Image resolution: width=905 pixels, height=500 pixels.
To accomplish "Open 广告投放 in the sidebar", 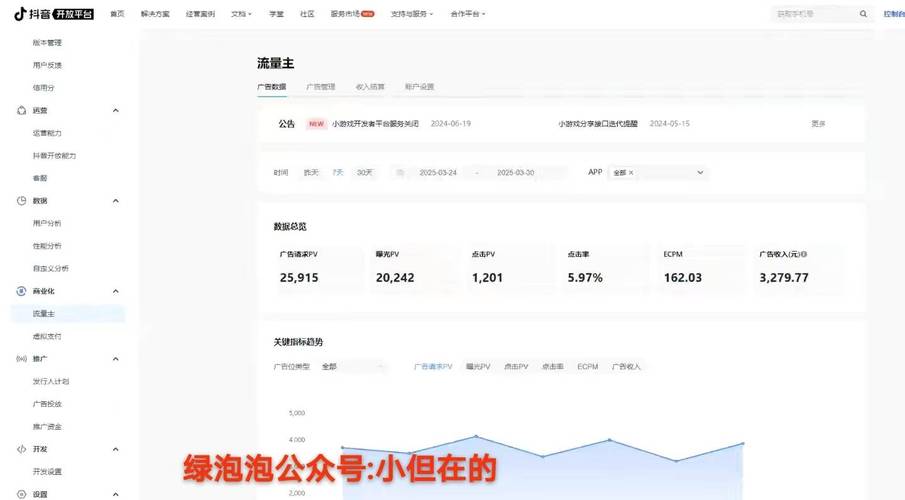I will pos(47,404).
